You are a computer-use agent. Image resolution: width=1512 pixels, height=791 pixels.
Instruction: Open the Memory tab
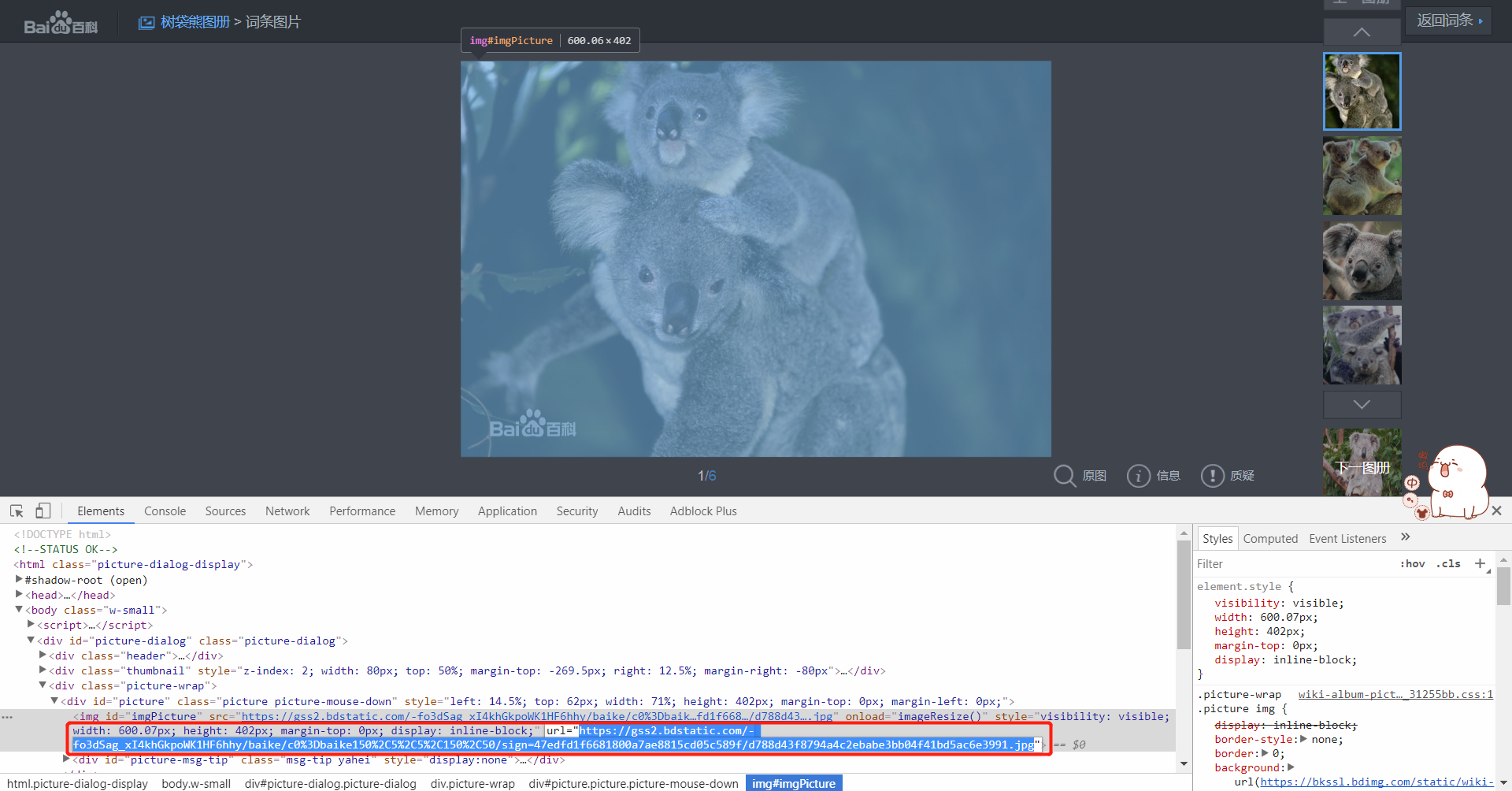click(436, 511)
